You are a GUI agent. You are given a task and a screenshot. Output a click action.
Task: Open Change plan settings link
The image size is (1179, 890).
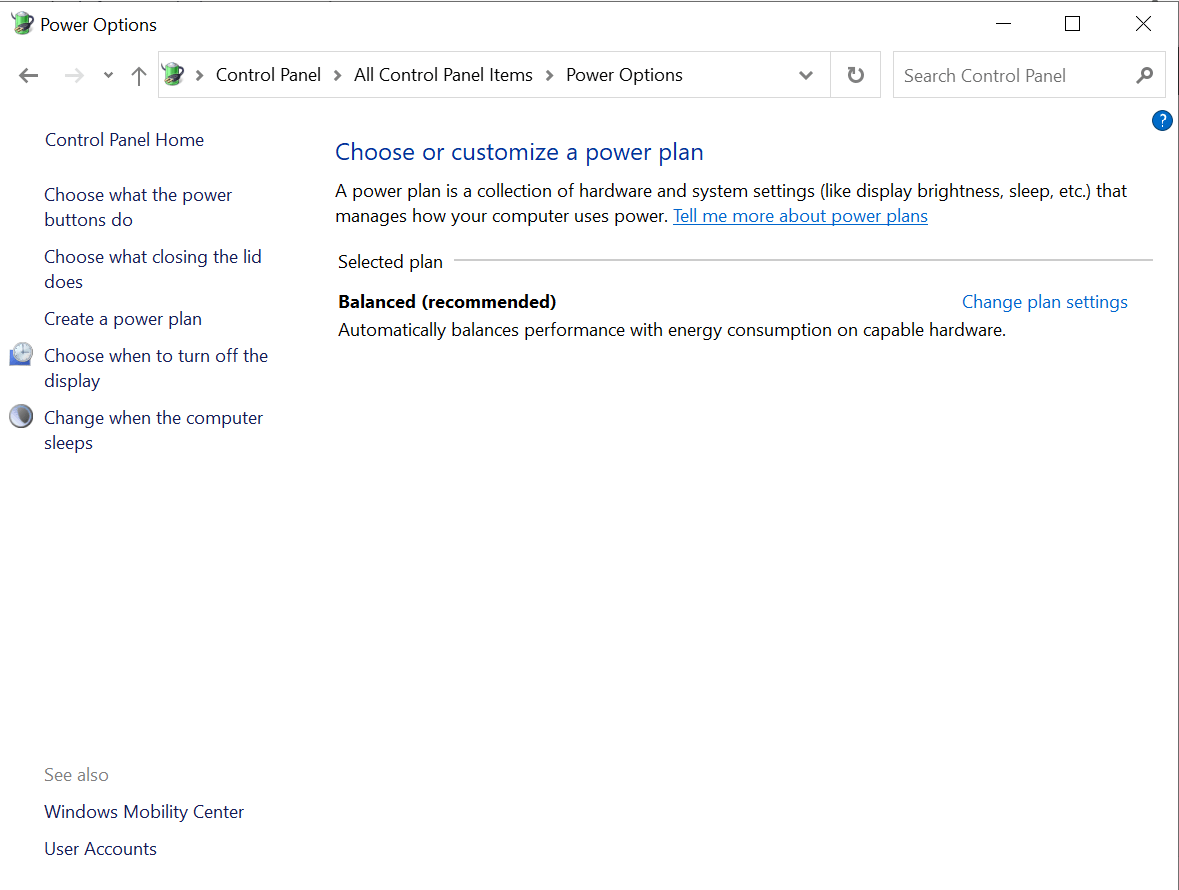click(1044, 302)
